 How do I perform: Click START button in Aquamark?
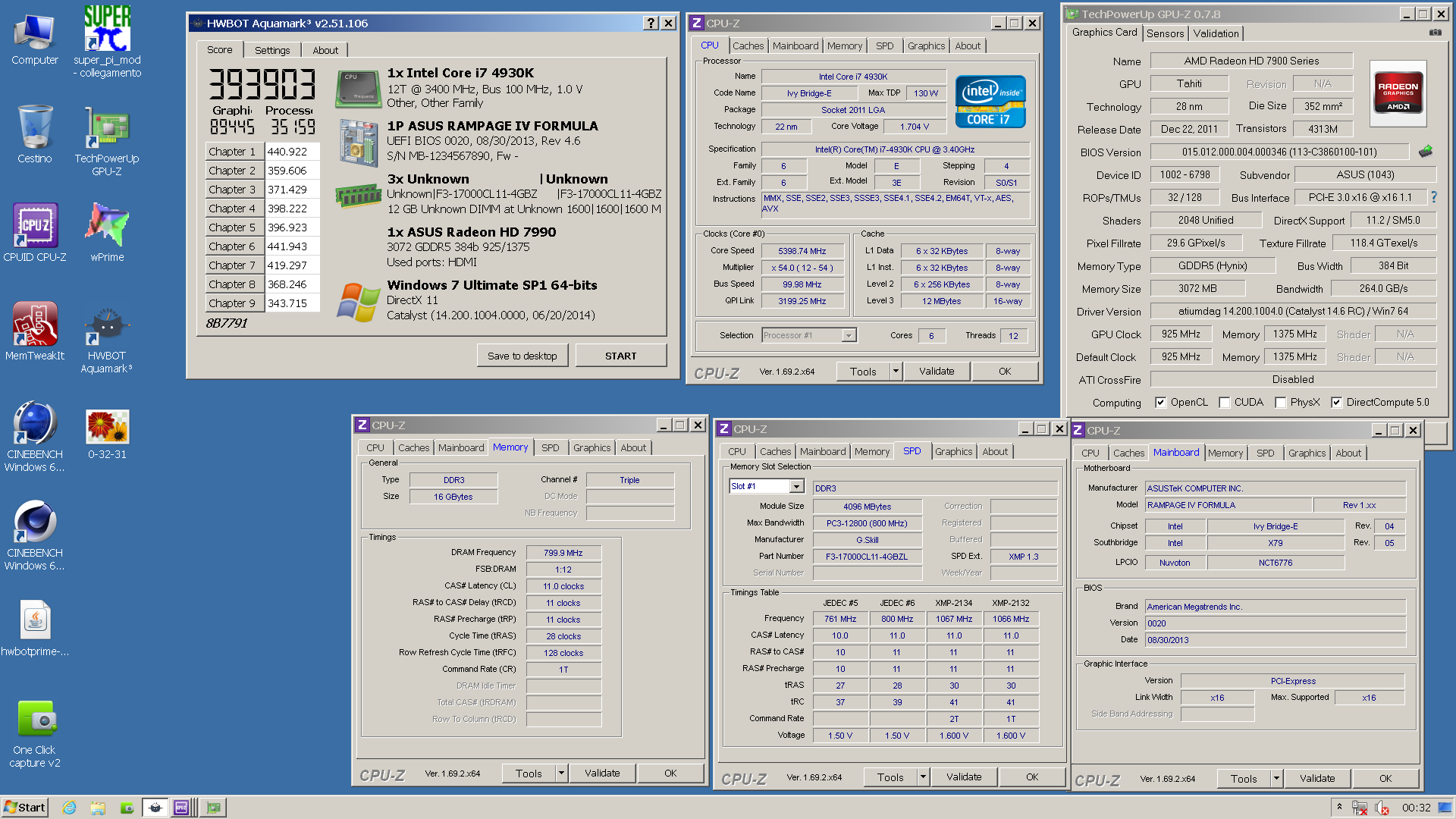(620, 356)
